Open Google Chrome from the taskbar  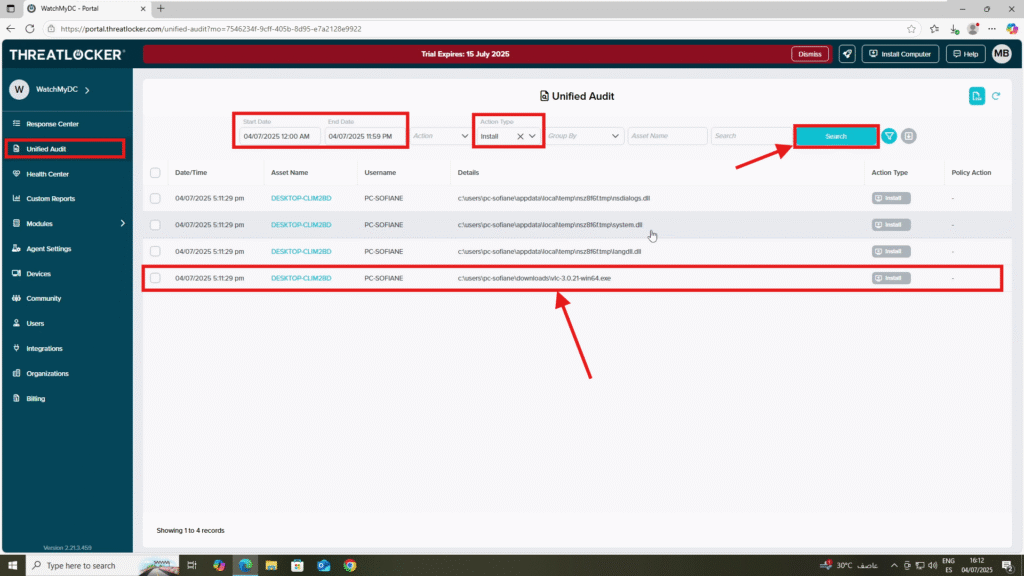tap(350, 566)
